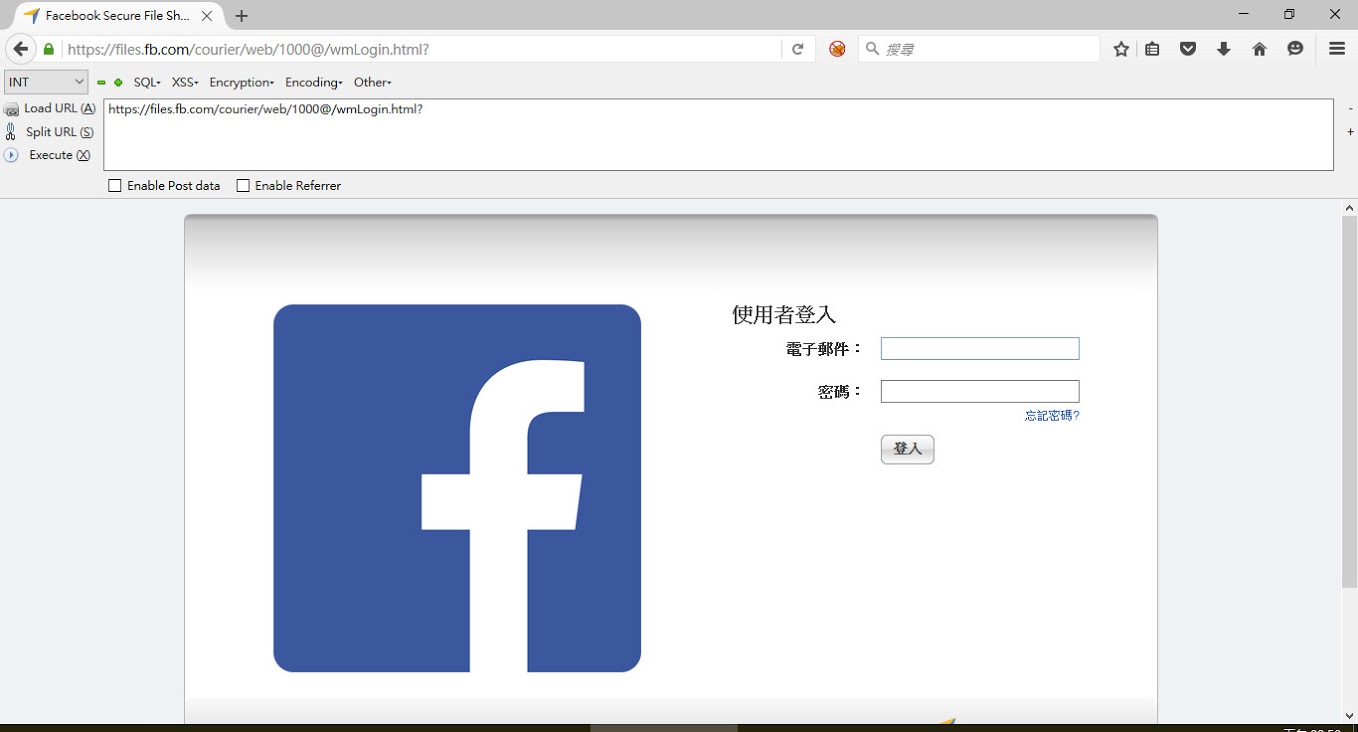Click the page vertical scrollbar thumb
Screen dimensions: 1358x732
(1349, 400)
